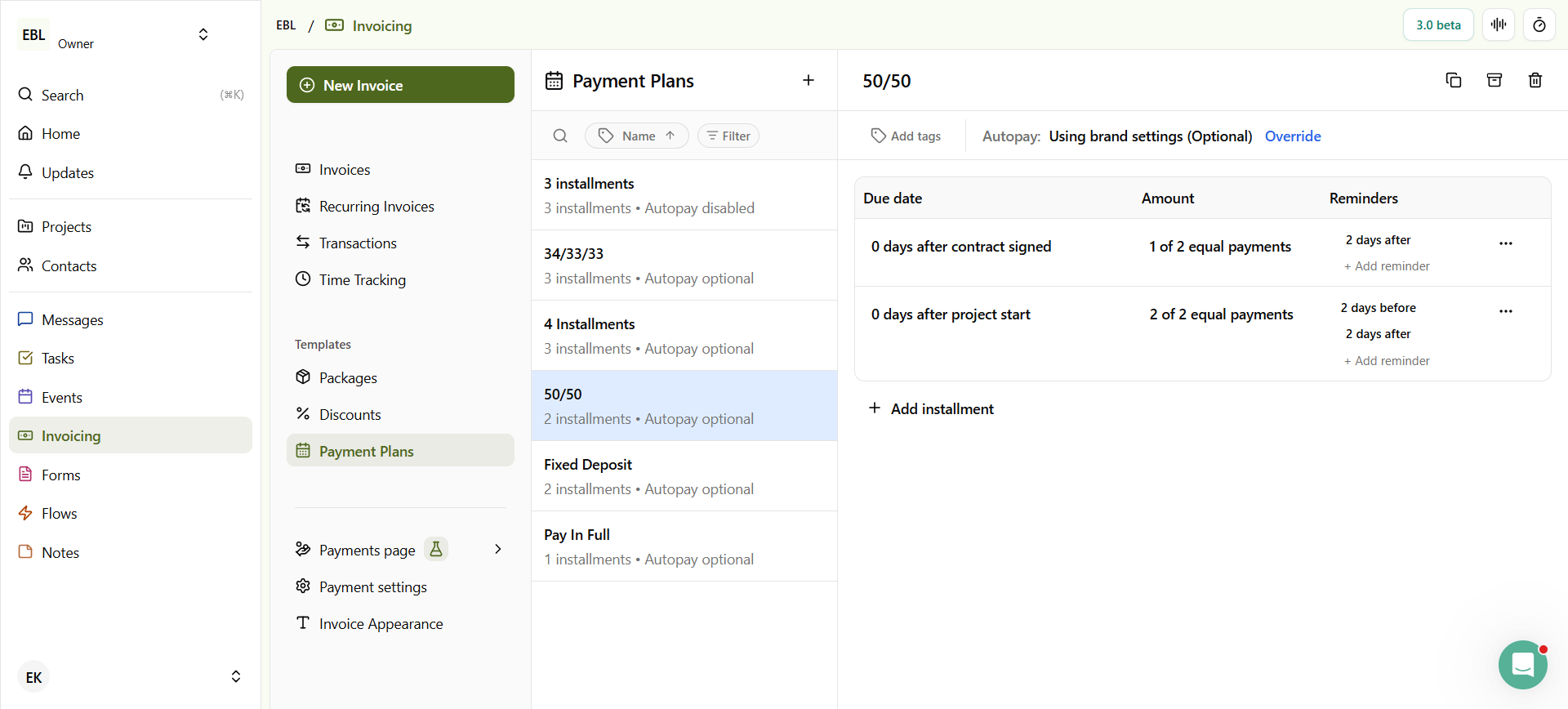Open Time Tracking
The height and width of the screenshot is (709, 1568).
tap(400, 279)
